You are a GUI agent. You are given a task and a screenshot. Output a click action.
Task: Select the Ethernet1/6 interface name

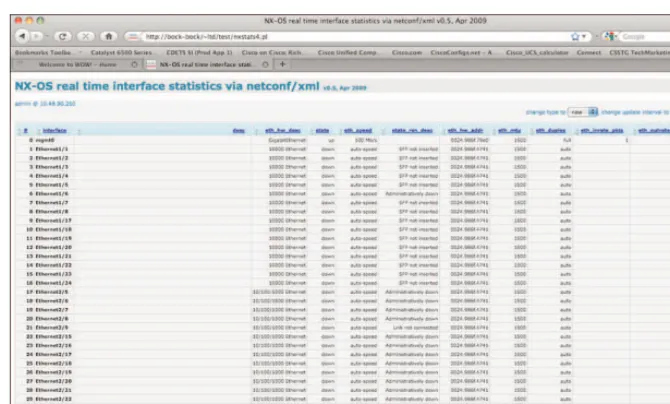pyautogui.click(x=52, y=194)
